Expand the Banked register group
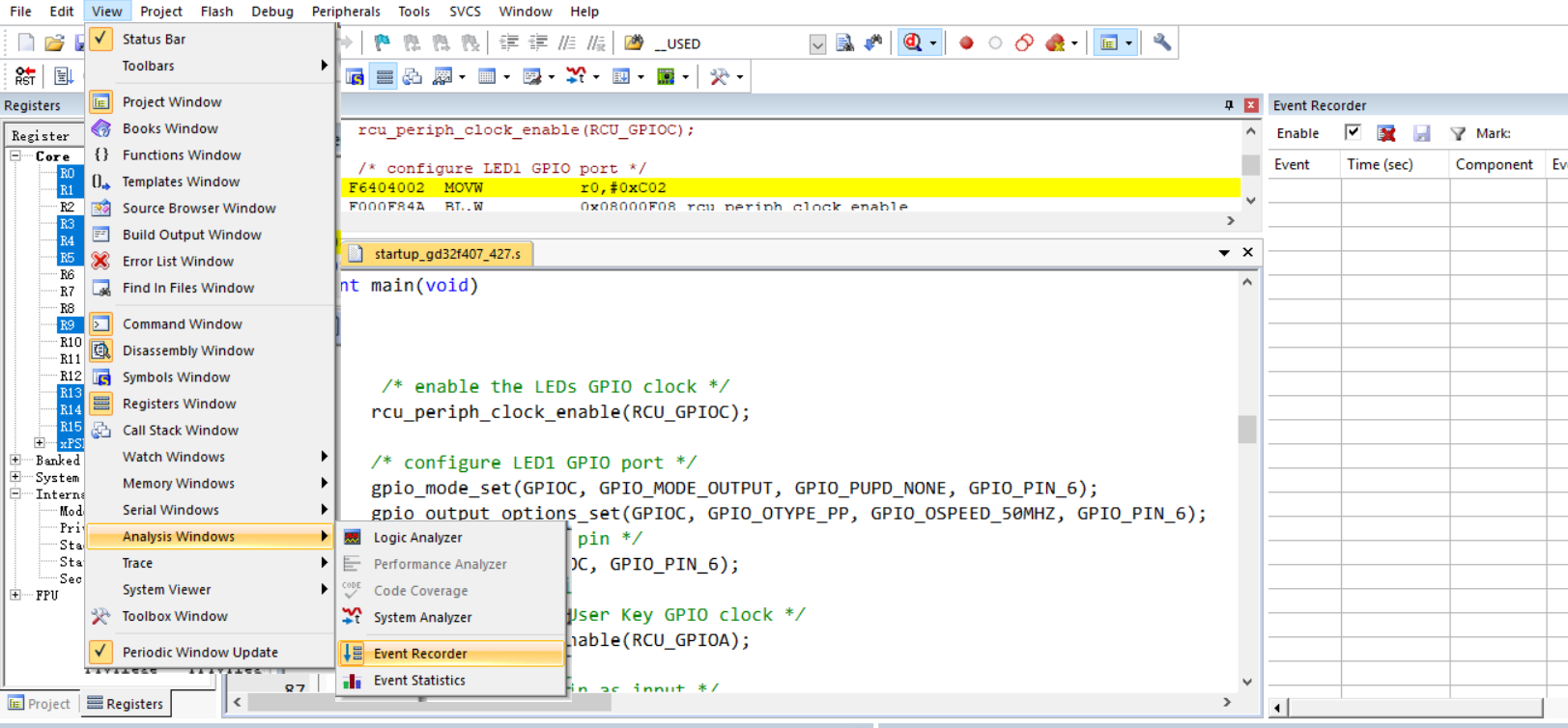Screen dimensions: 1568x728 click(15, 460)
